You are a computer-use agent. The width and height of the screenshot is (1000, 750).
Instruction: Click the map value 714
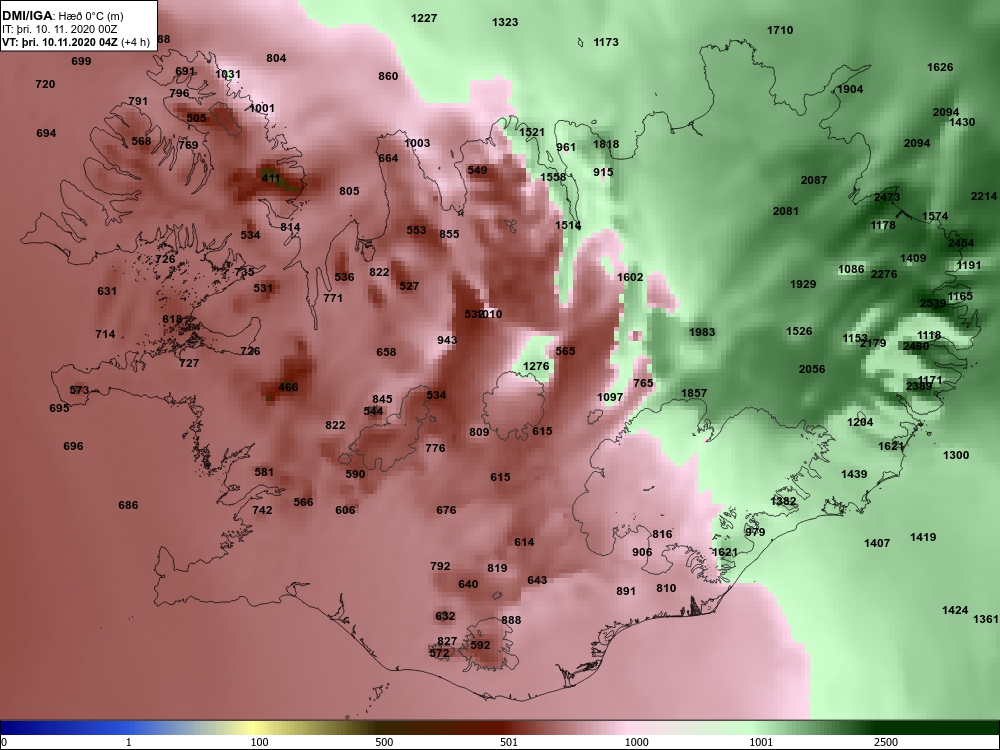click(105, 334)
